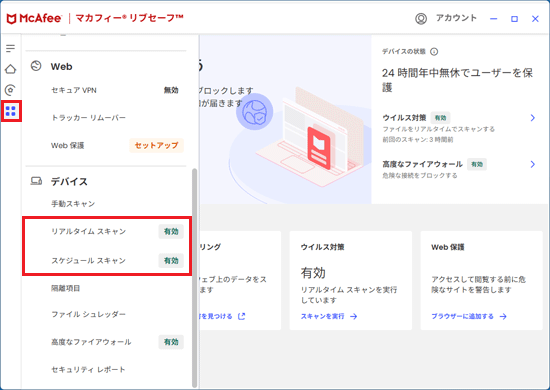Click the Web 保護 card
Image resolution: width=550 pixels, height=390 pixels.
tap(482, 281)
